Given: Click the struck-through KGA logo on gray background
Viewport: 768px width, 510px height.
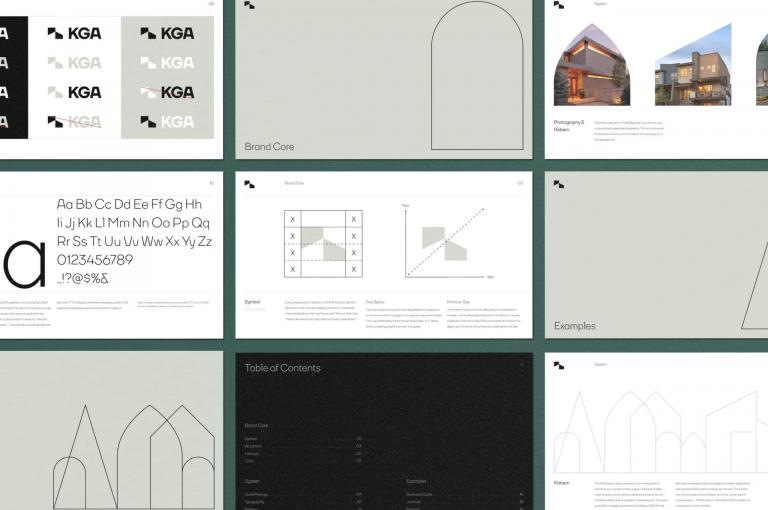Looking at the screenshot, I should click(167, 92).
